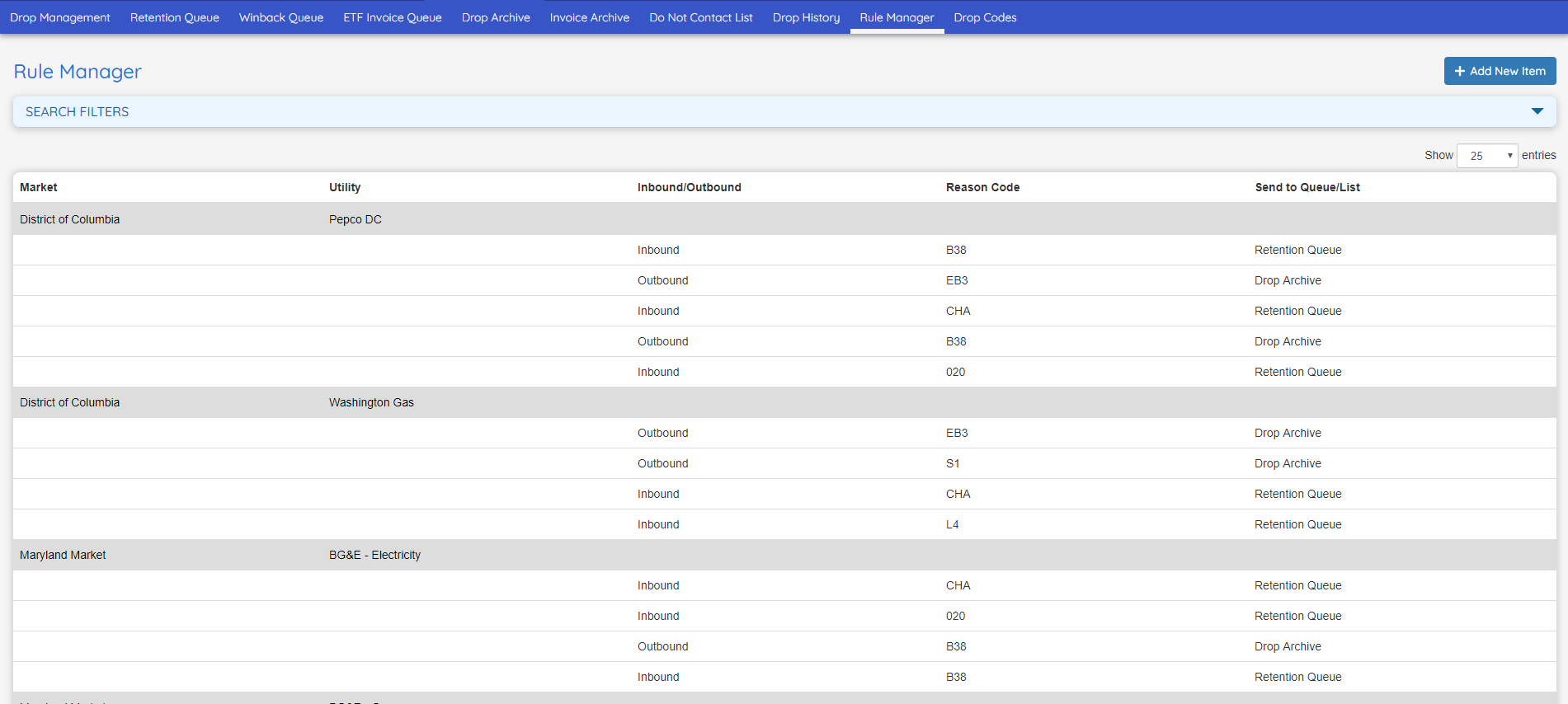Click District of Columbia in Pepco DC row

coord(70,219)
